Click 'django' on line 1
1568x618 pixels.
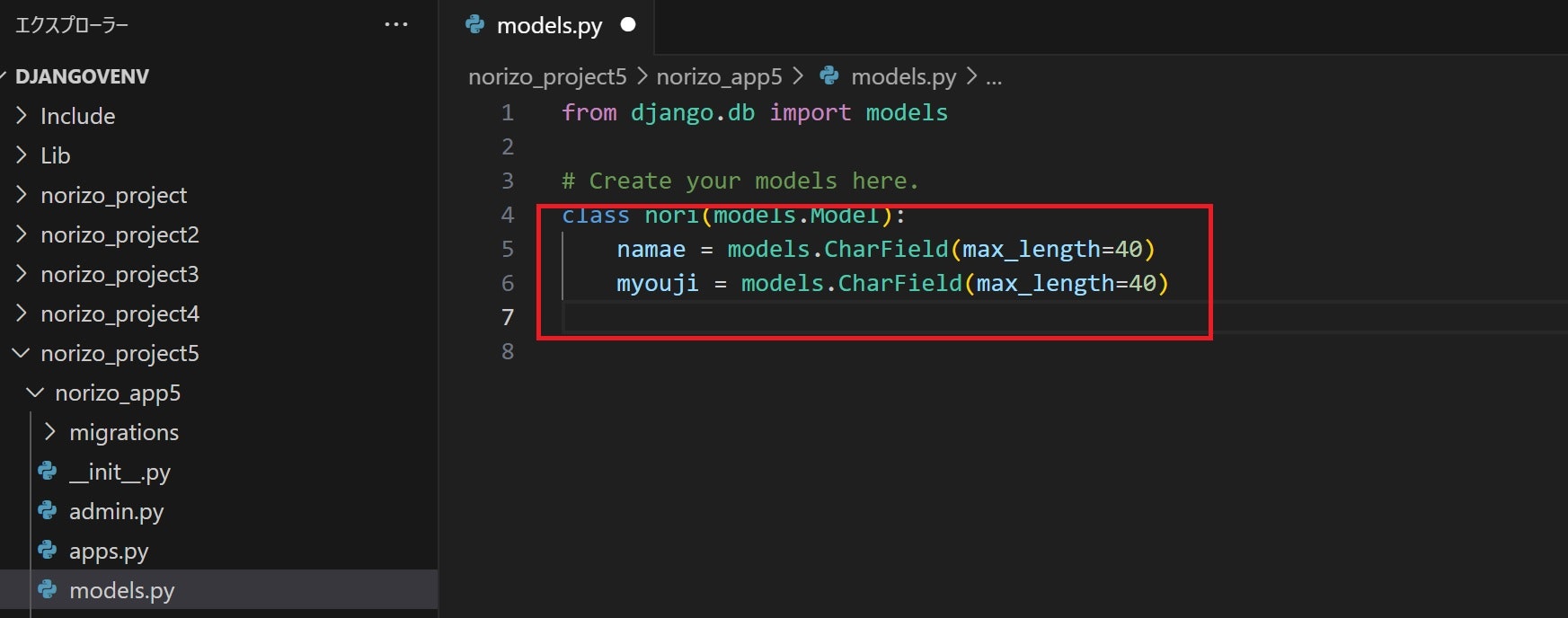[672, 113]
